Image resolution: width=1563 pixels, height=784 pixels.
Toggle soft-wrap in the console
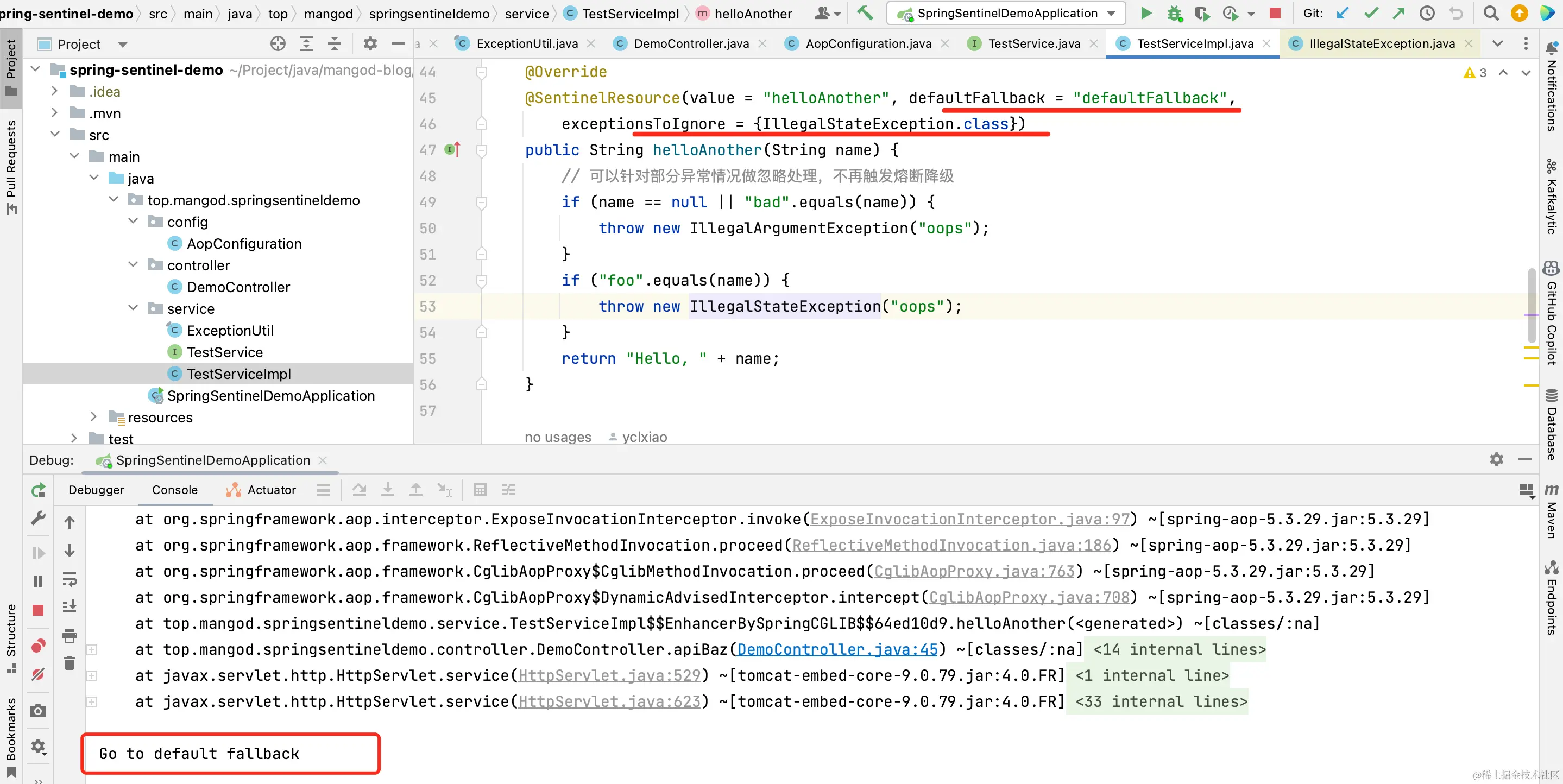(x=70, y=579)
